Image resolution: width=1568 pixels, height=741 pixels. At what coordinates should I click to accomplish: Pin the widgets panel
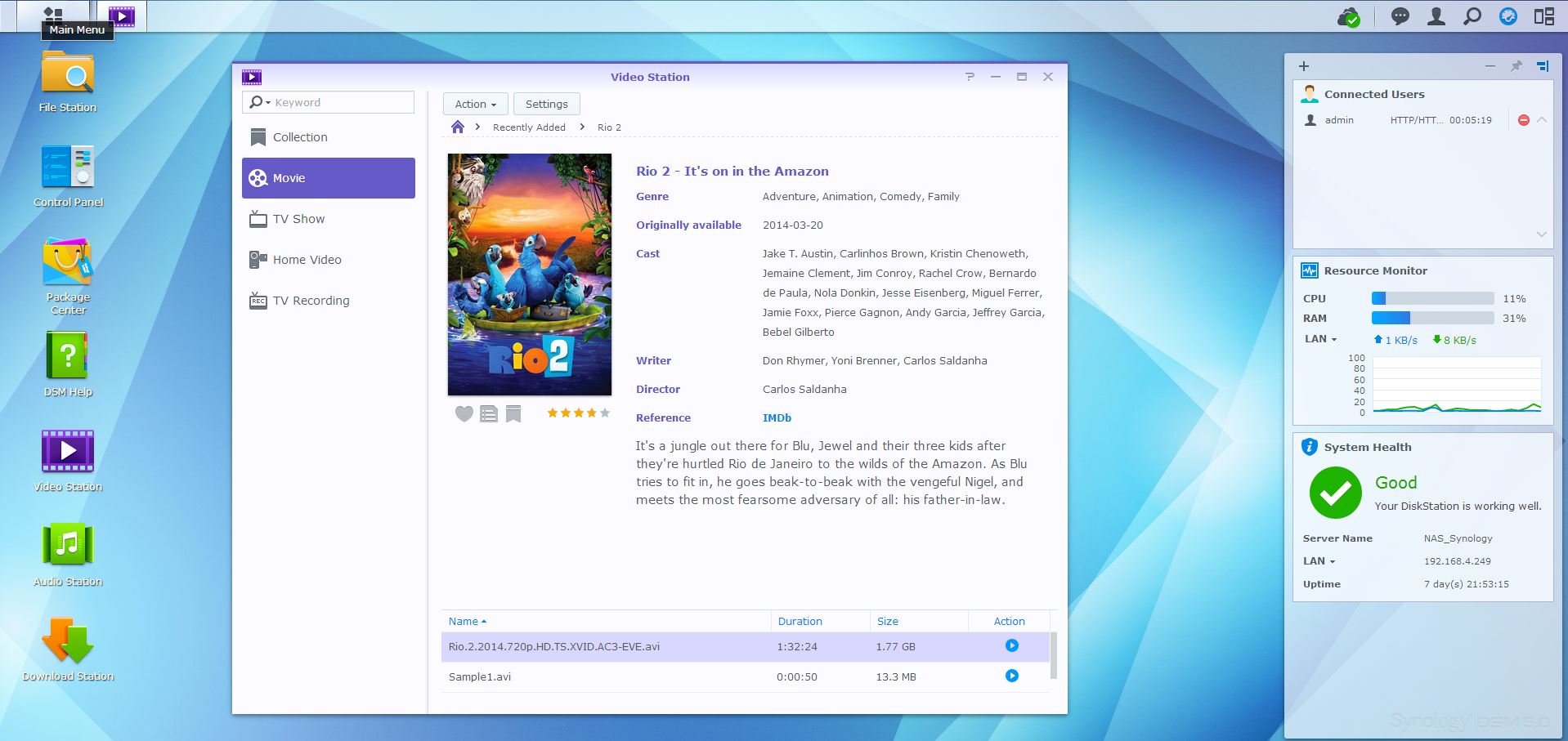click(1516, 66)
